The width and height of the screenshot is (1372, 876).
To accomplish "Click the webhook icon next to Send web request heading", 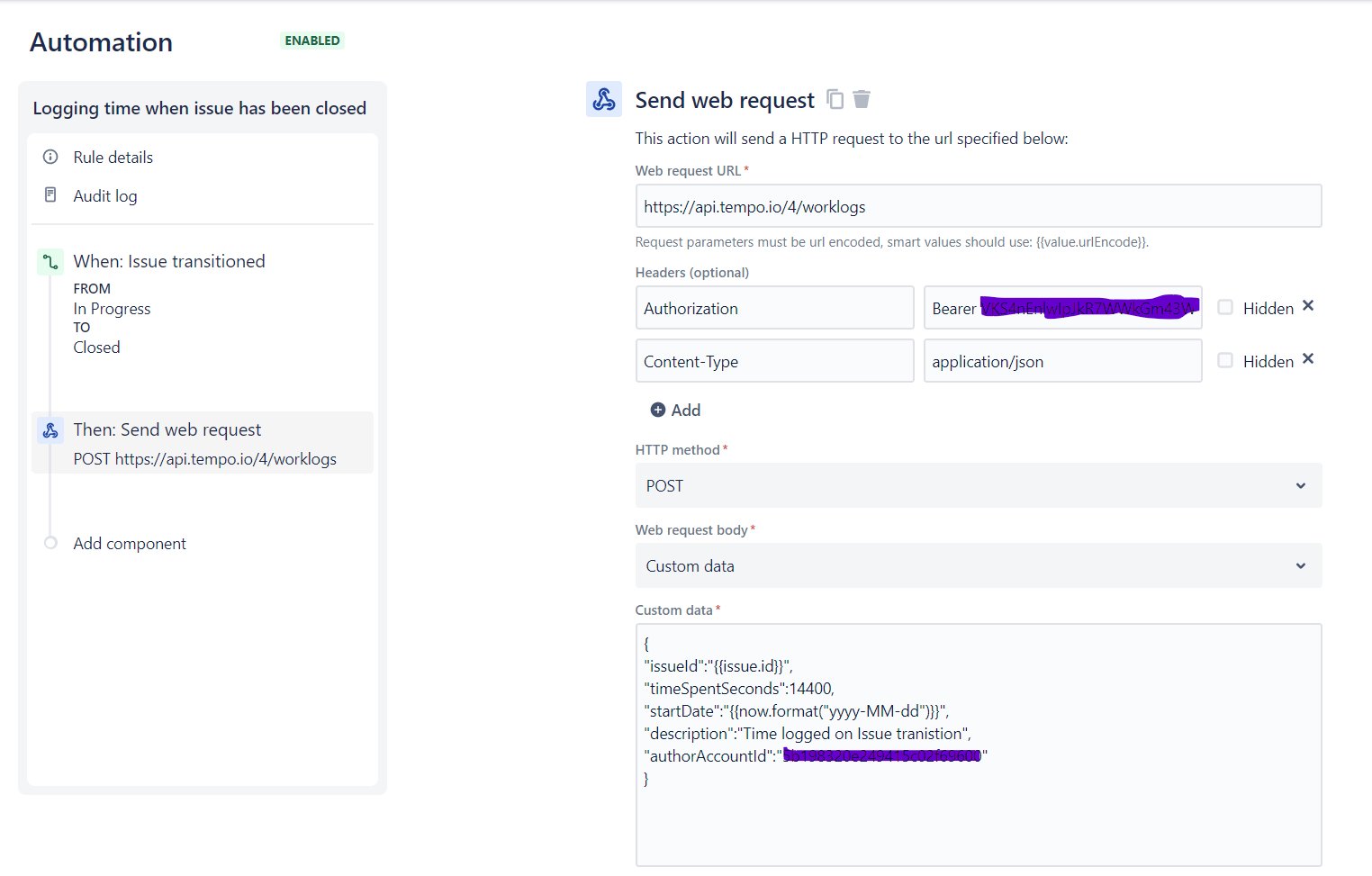I will [604, 99].
